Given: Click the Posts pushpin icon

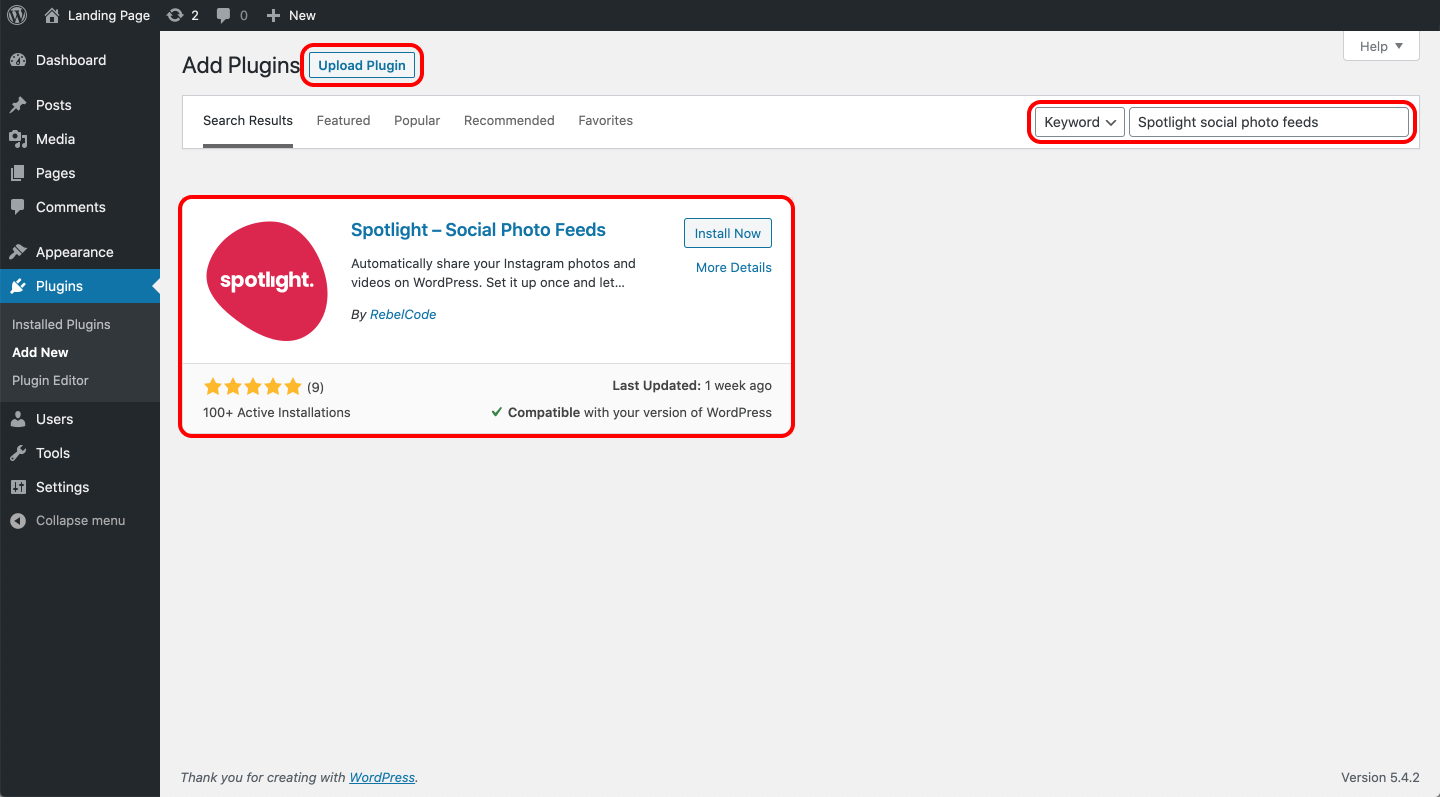Looking at the screenshot, I should (x=18, y=105).
